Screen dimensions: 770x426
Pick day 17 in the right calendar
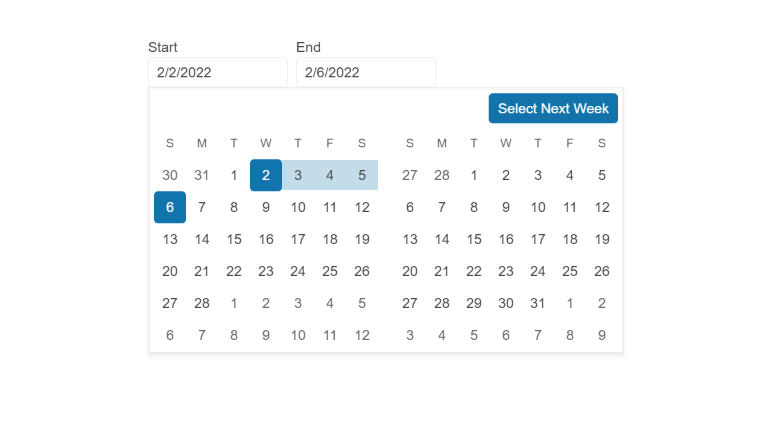538,239
